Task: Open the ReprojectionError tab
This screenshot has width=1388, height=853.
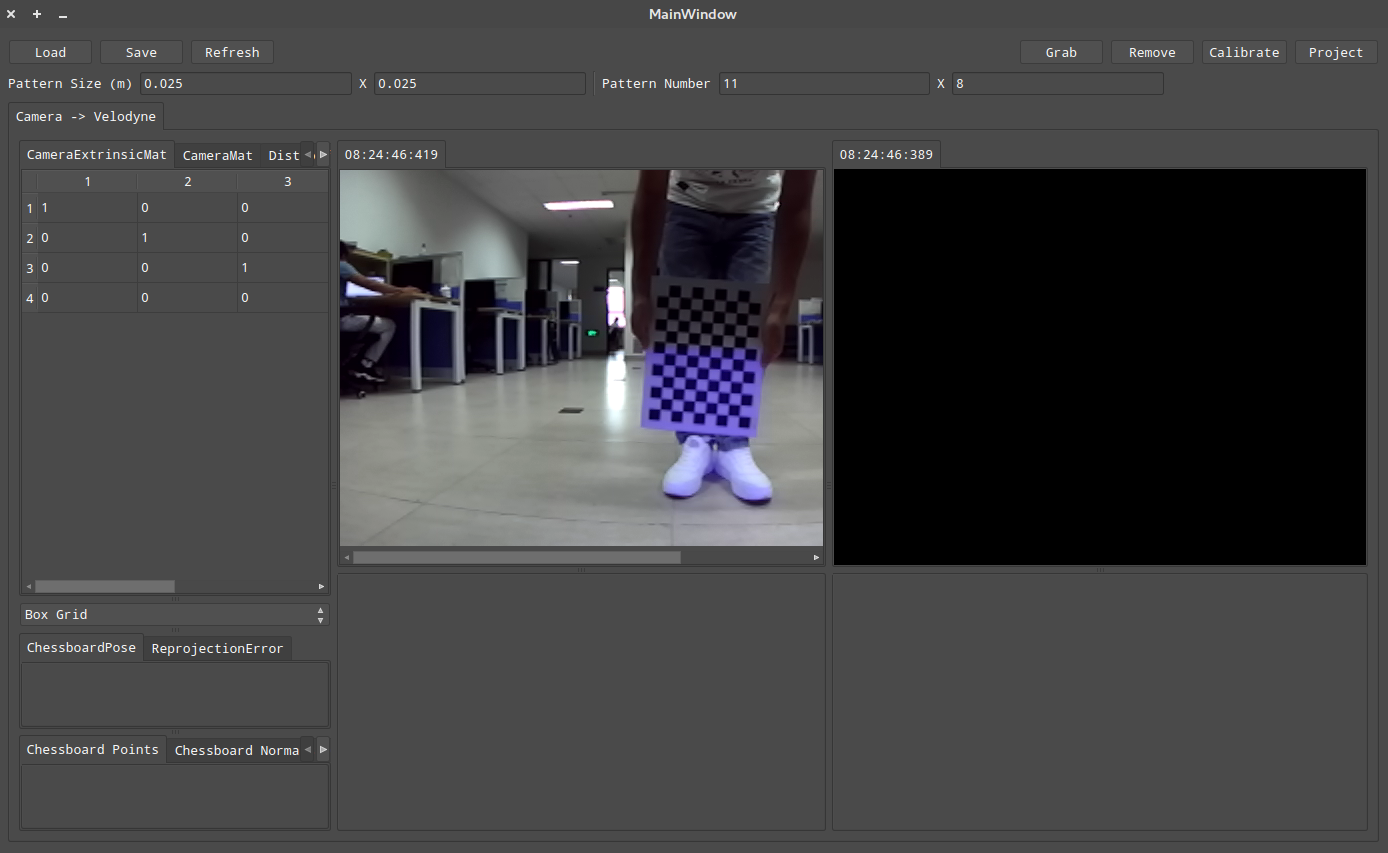Action: point(217,649)
